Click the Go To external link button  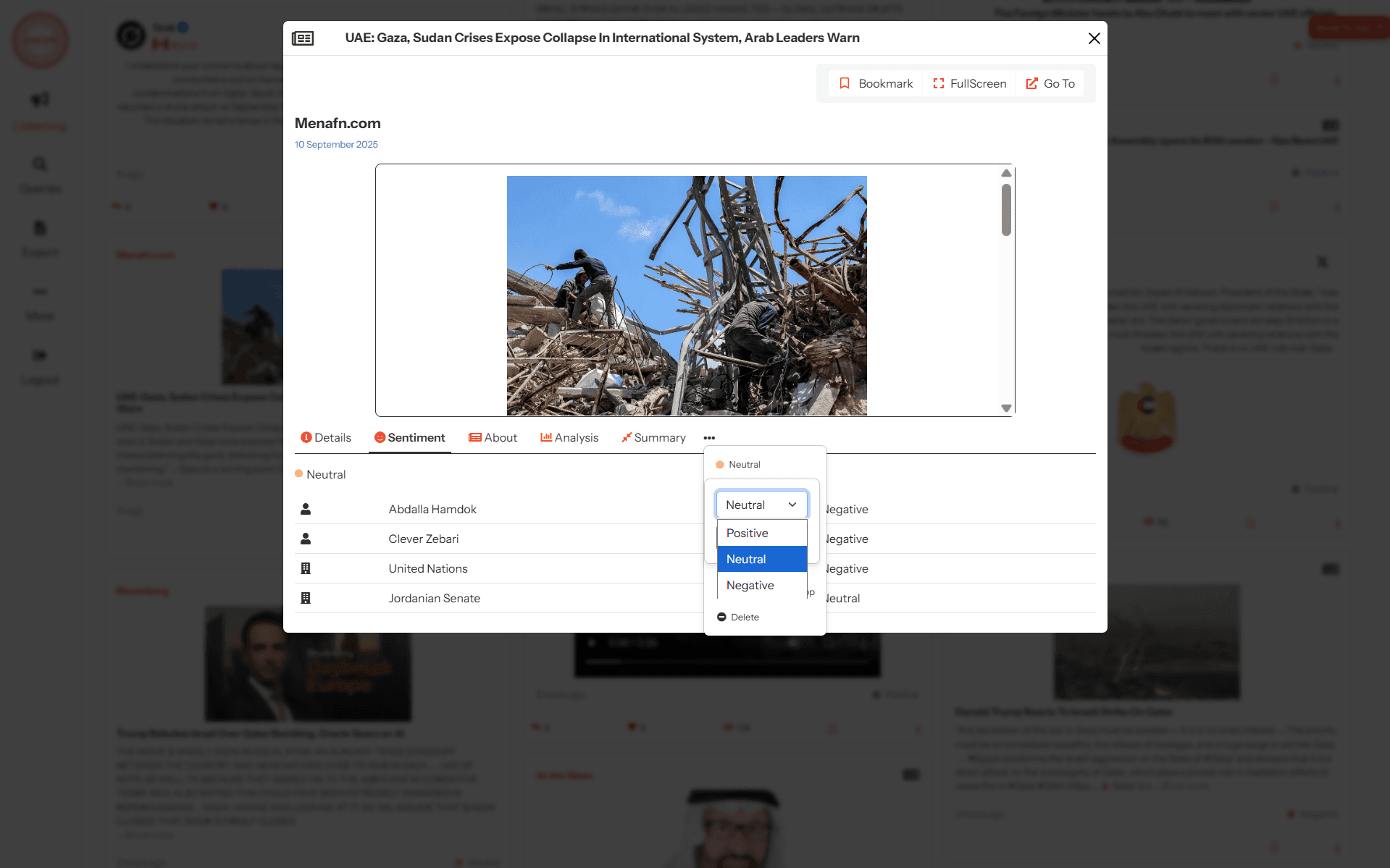1050,83
